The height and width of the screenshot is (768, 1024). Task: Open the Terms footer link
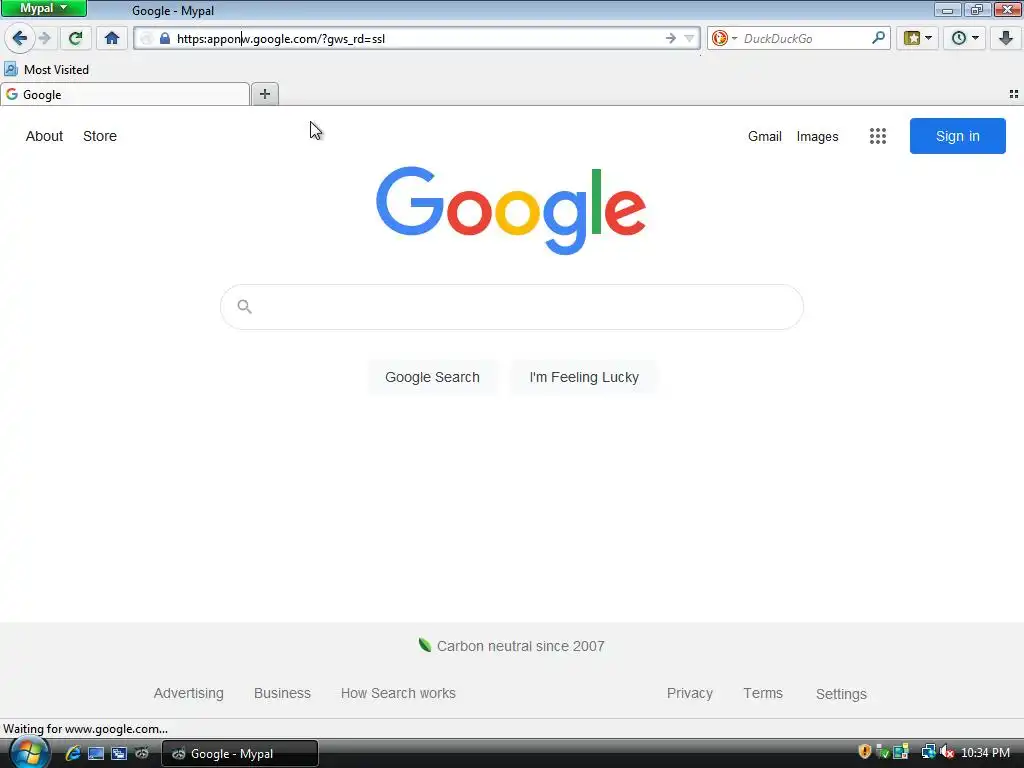pyautogui.click(x=763, y=694)
